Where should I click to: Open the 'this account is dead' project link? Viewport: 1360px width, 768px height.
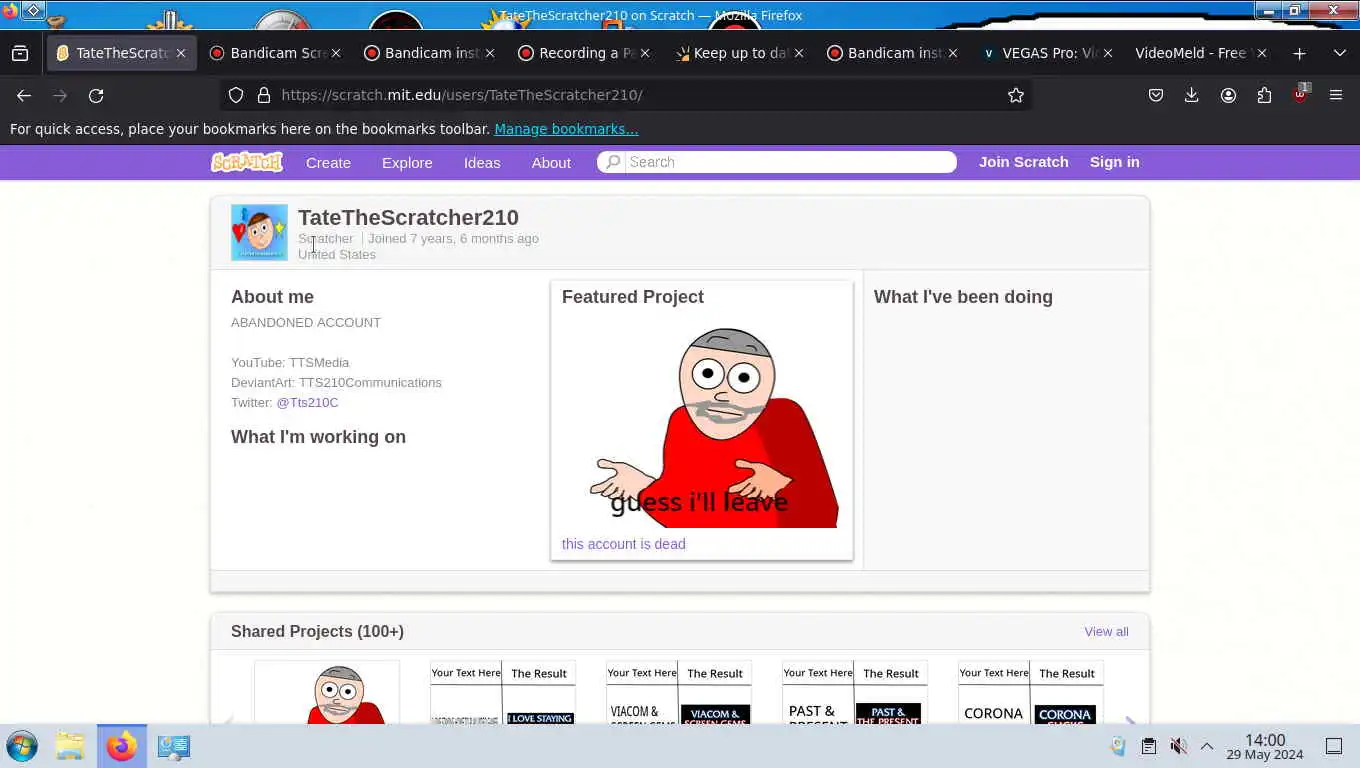coord(623,544)
